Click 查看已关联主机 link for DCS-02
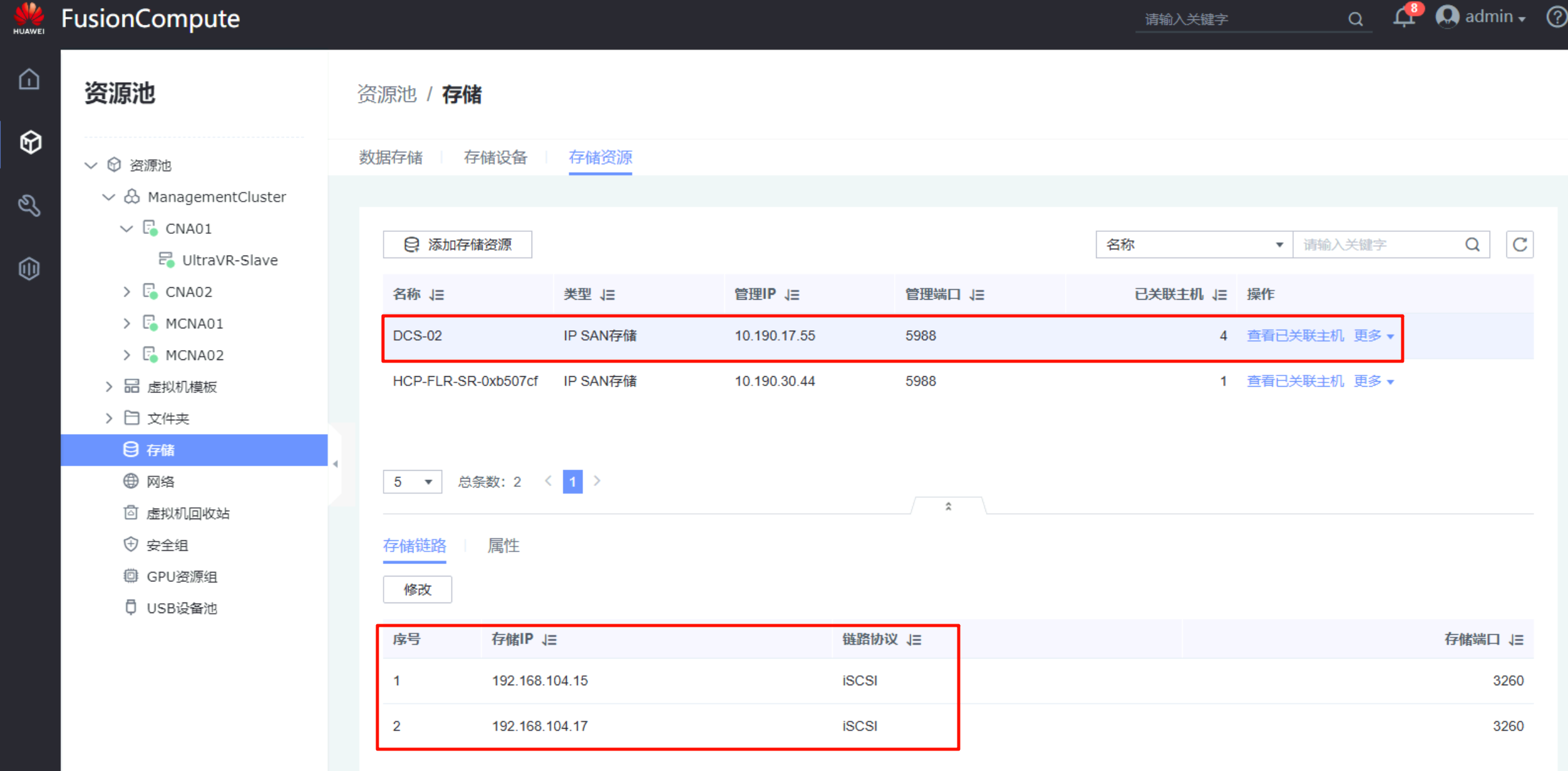The width and height of the screenshot is (1568, 771). [1295, 336]
